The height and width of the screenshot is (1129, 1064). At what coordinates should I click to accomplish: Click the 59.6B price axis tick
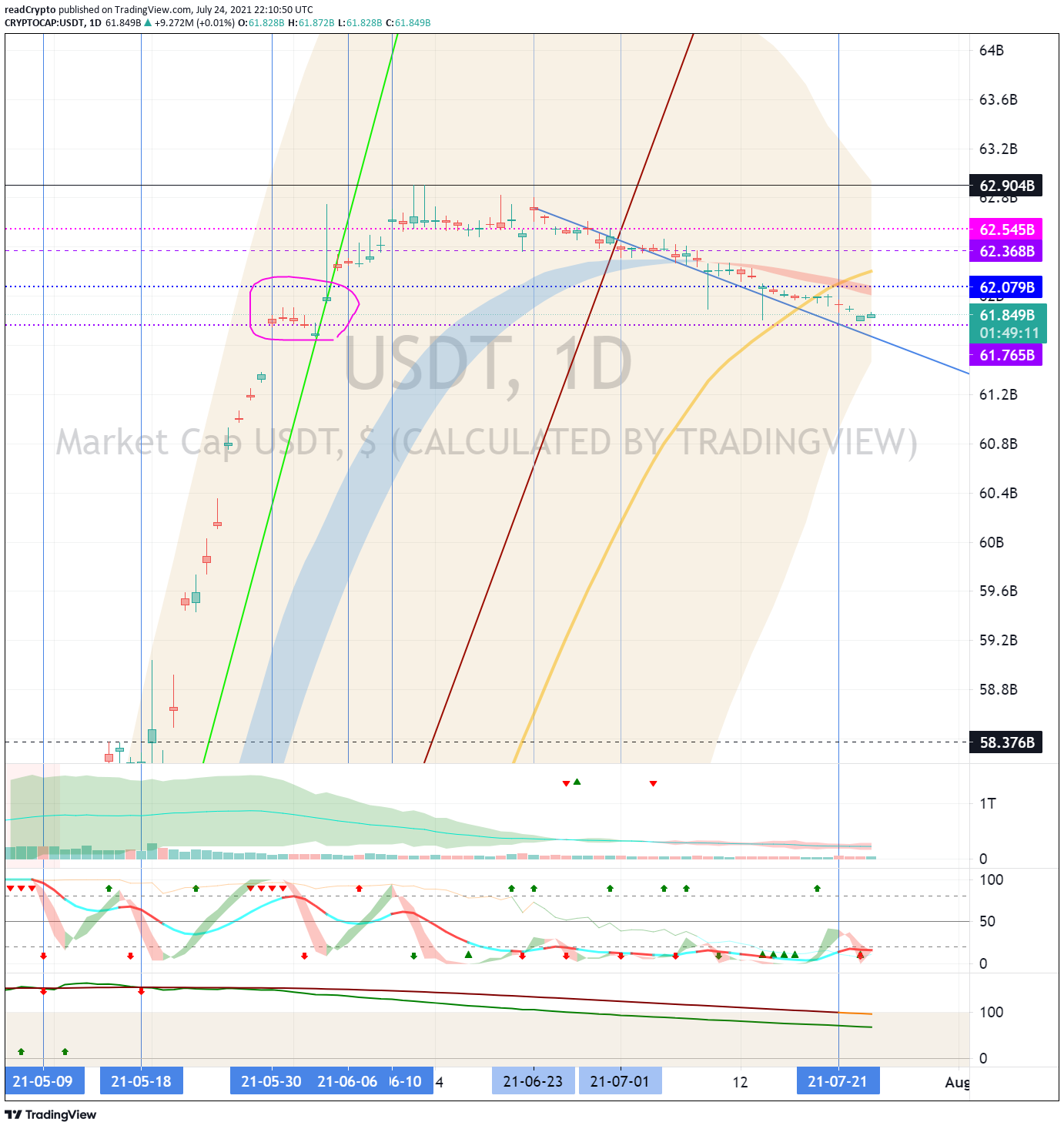pyautogui.click(x=999, y=591)
